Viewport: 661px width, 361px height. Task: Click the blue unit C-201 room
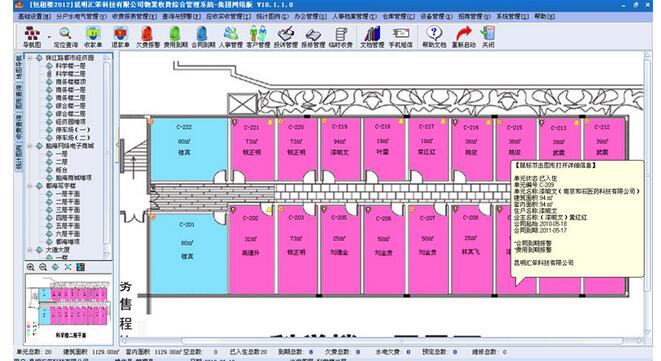(x=188, y=253)
